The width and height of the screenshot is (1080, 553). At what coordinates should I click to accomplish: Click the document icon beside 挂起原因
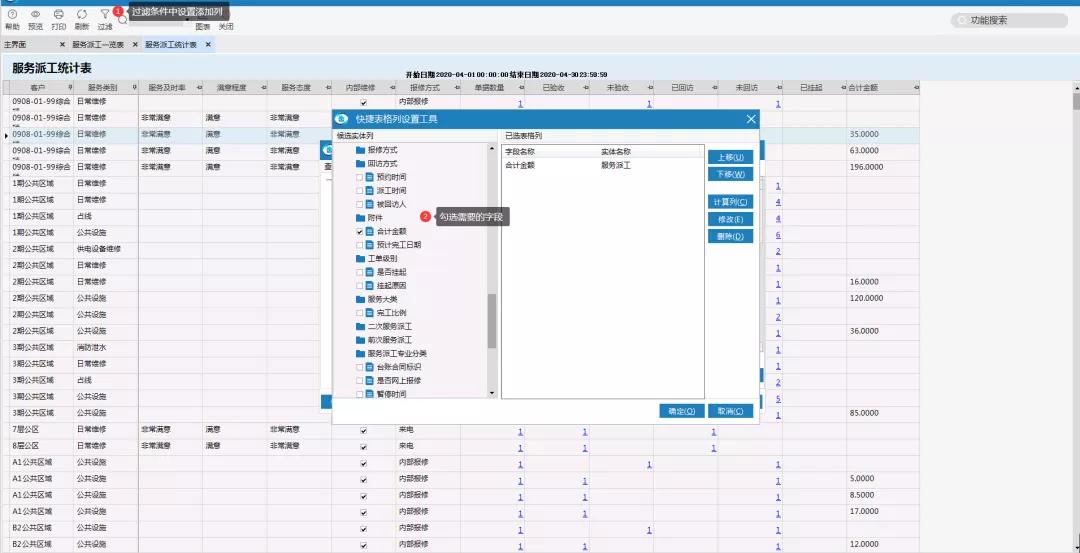[x=370, y=285]
